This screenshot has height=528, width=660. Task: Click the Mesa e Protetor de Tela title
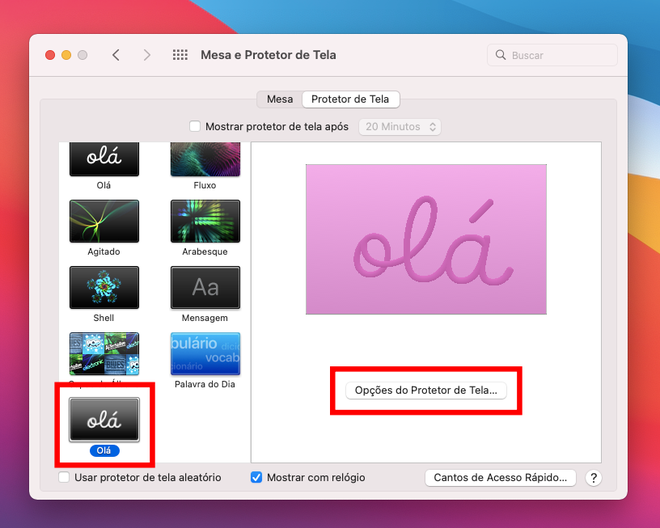[269, 55]
